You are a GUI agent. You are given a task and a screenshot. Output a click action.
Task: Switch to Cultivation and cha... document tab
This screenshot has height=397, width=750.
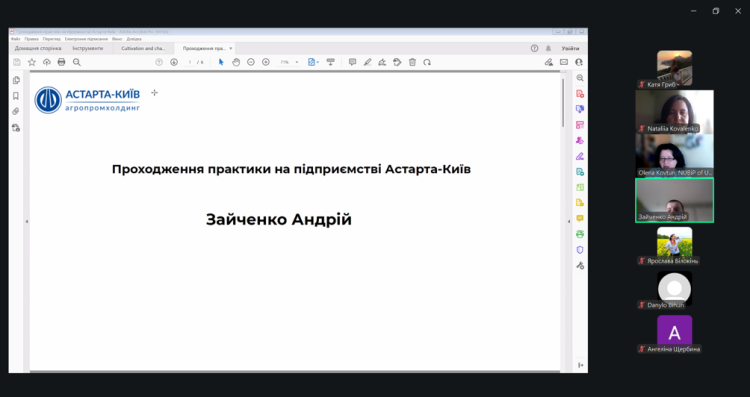point(143,48)
